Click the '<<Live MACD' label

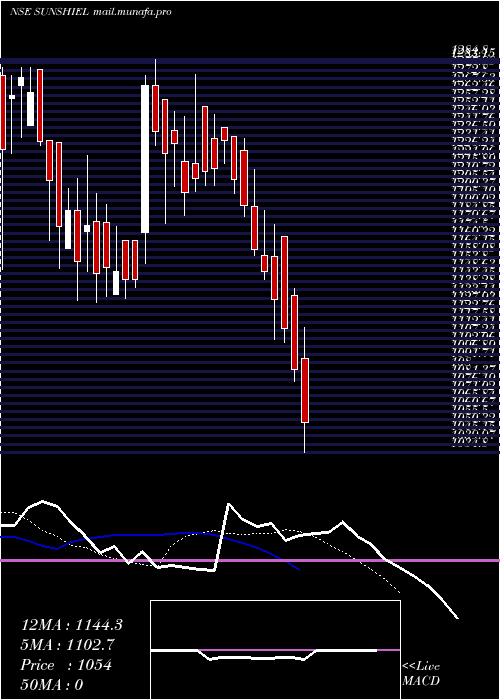click(421, 674)
